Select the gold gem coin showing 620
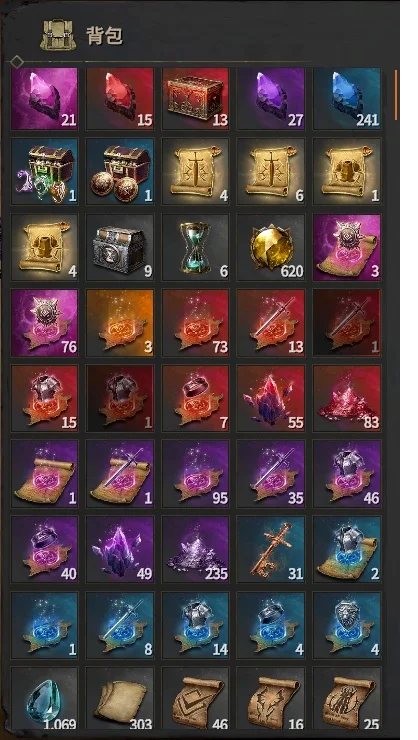Image resolution: width=418 pixels, height=740 pixels. click(271, 248)
